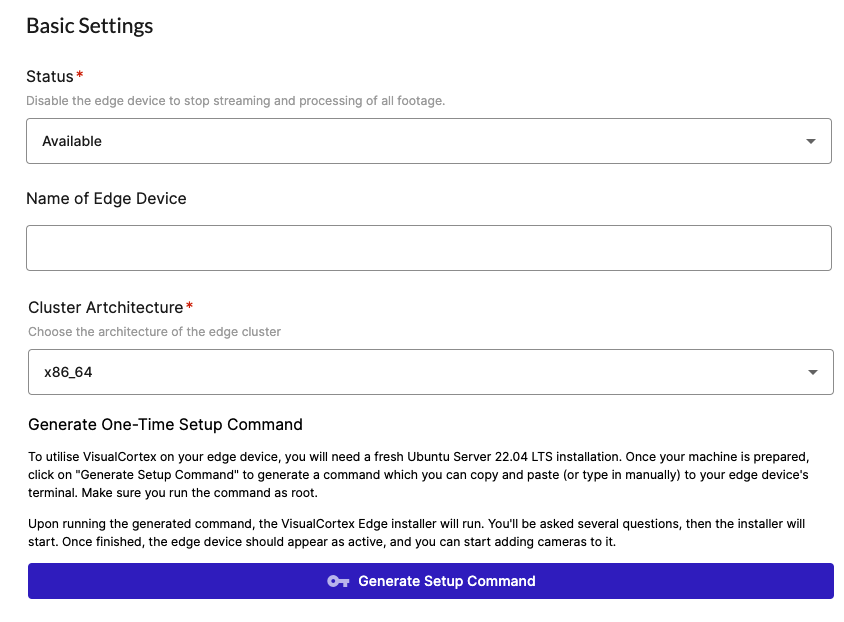Click the Generate One-Time Setup Command heading
This screenshot has width=844, height=622.
[165, 424]
